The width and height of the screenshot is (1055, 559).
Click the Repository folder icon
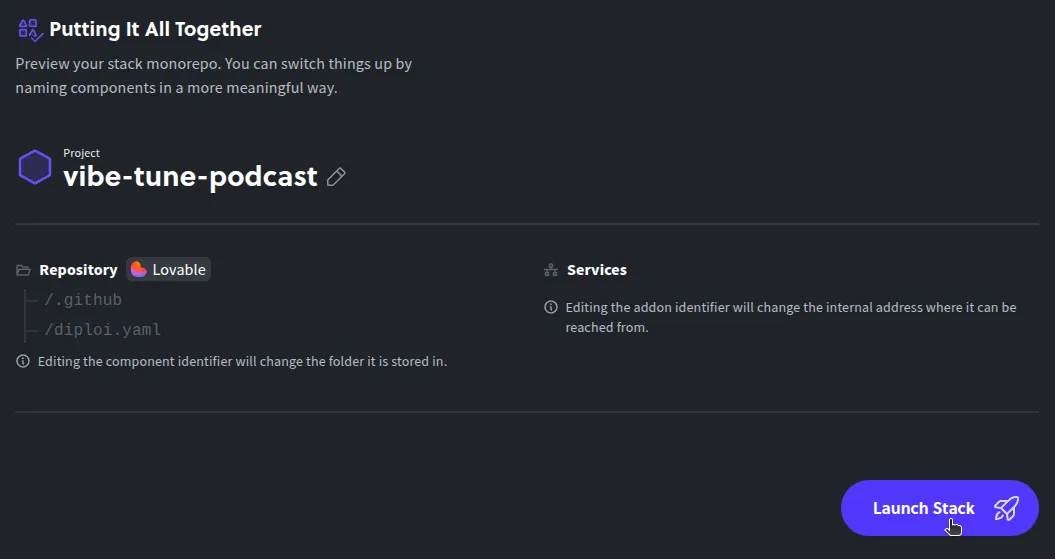pyautogui.click(x=23, y=270)
